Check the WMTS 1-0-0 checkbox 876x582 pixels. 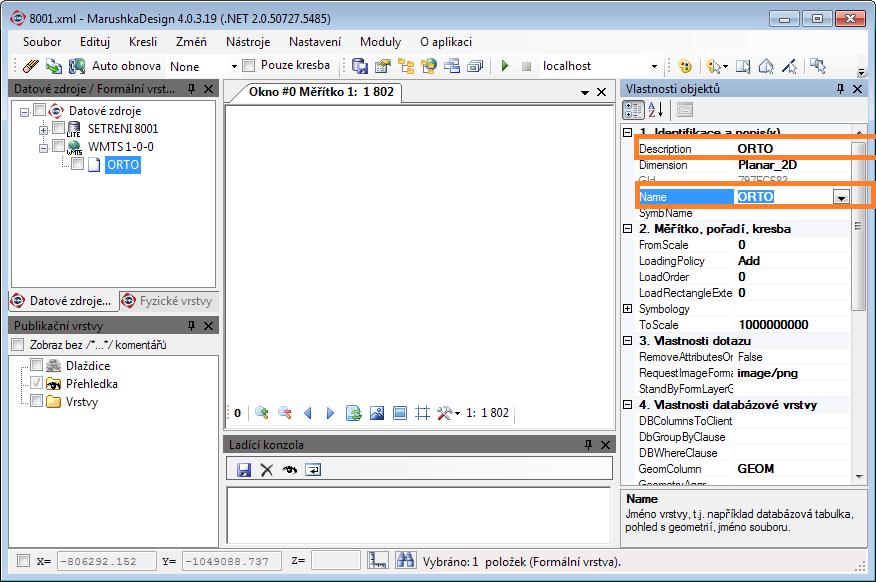58,146
